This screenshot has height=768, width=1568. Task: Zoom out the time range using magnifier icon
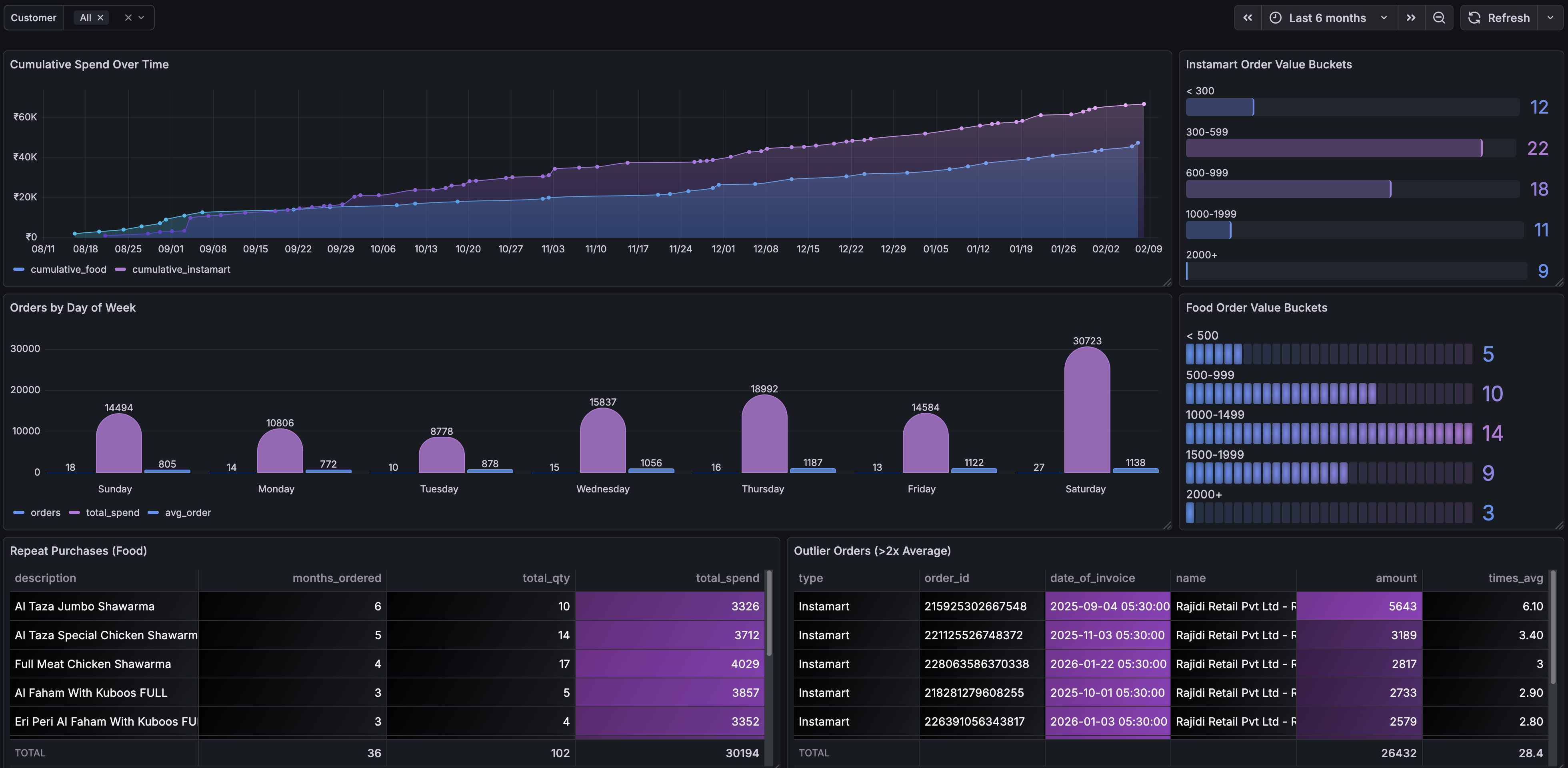[x=1439, y=18]
